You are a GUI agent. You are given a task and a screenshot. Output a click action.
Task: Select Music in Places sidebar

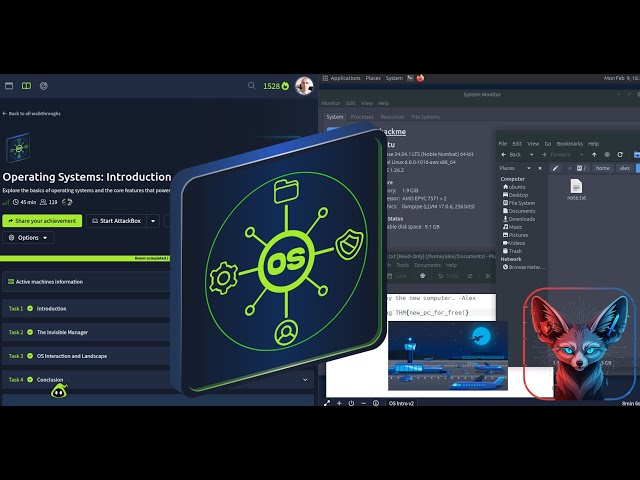pos(512,227)
